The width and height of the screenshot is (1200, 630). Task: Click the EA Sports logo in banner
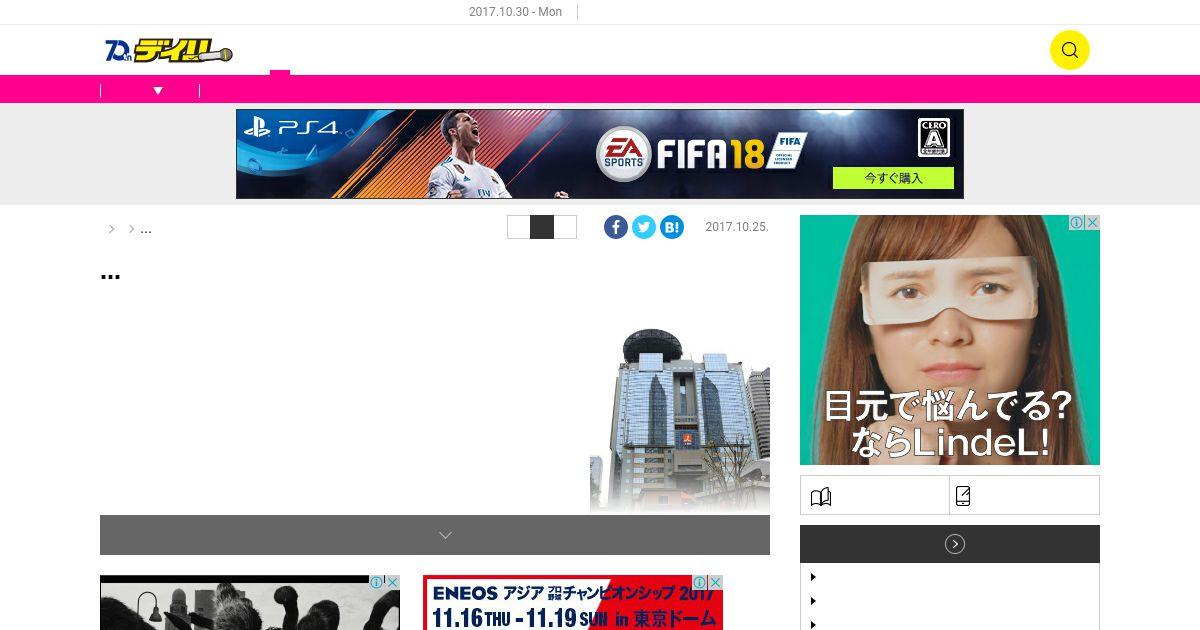pos(623,154)
